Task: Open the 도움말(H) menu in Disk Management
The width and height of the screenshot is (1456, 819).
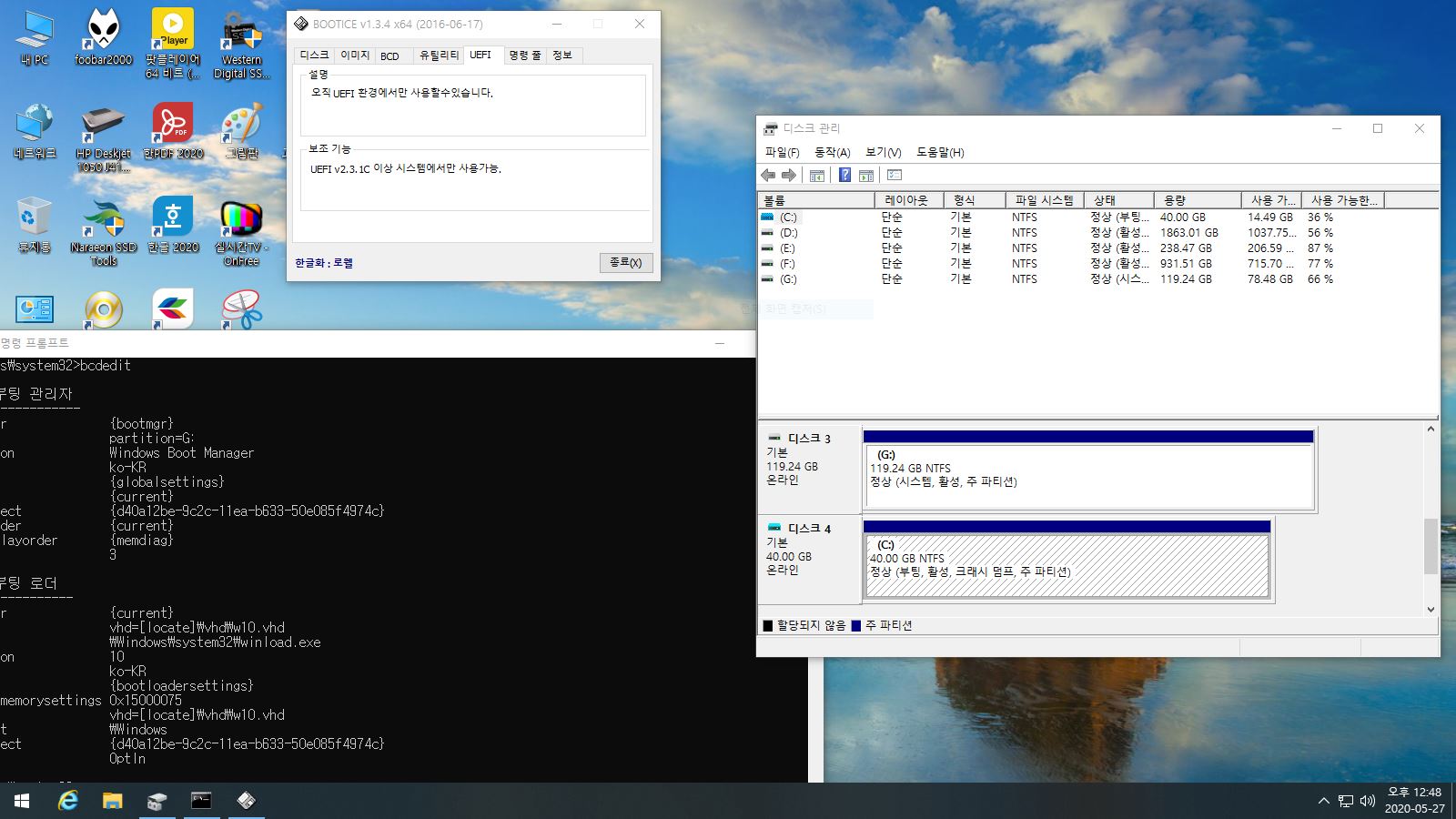Action: [x=940, y=152]
